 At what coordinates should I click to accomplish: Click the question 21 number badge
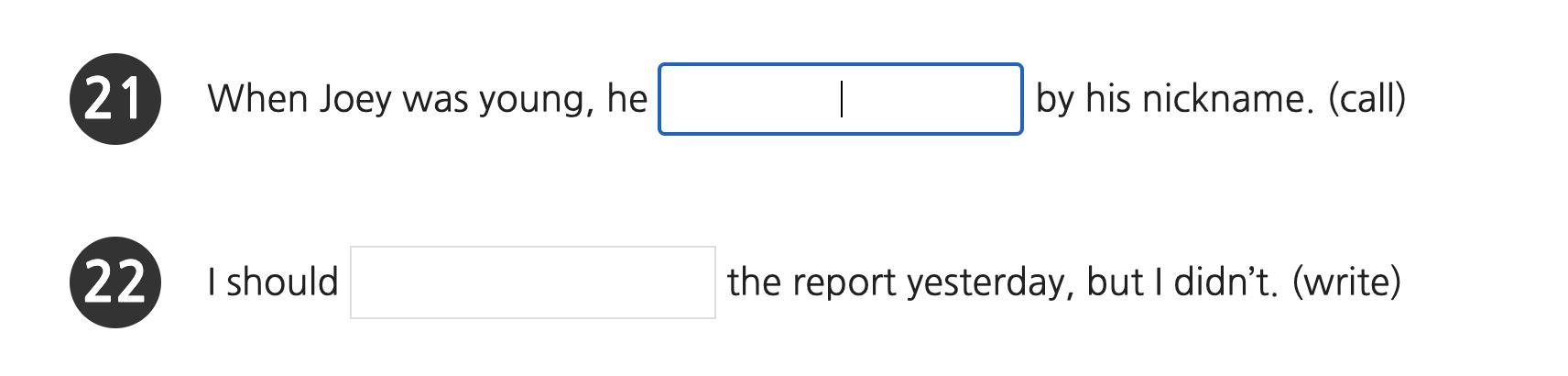tap(115, 99)
